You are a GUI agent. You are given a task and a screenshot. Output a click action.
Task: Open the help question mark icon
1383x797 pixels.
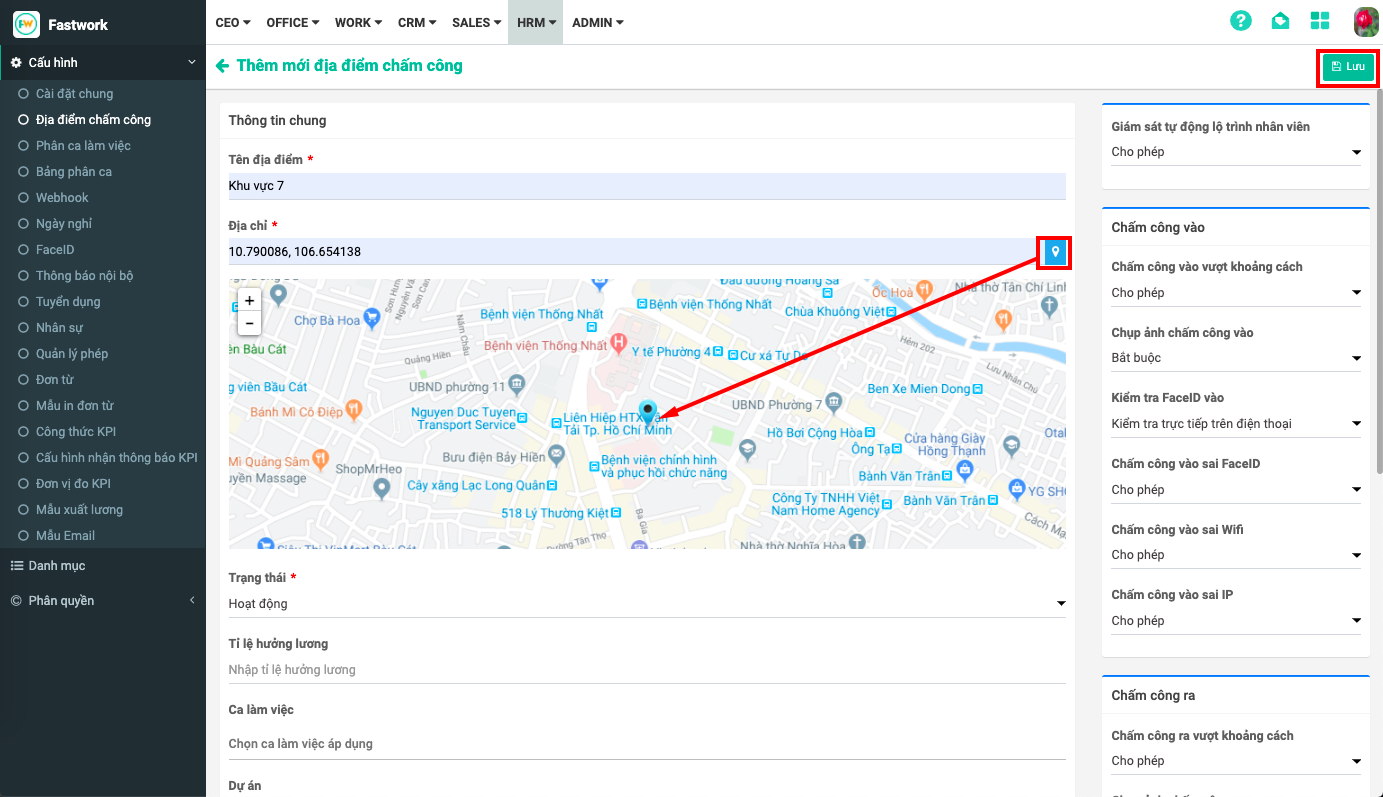coord(1241,21)
